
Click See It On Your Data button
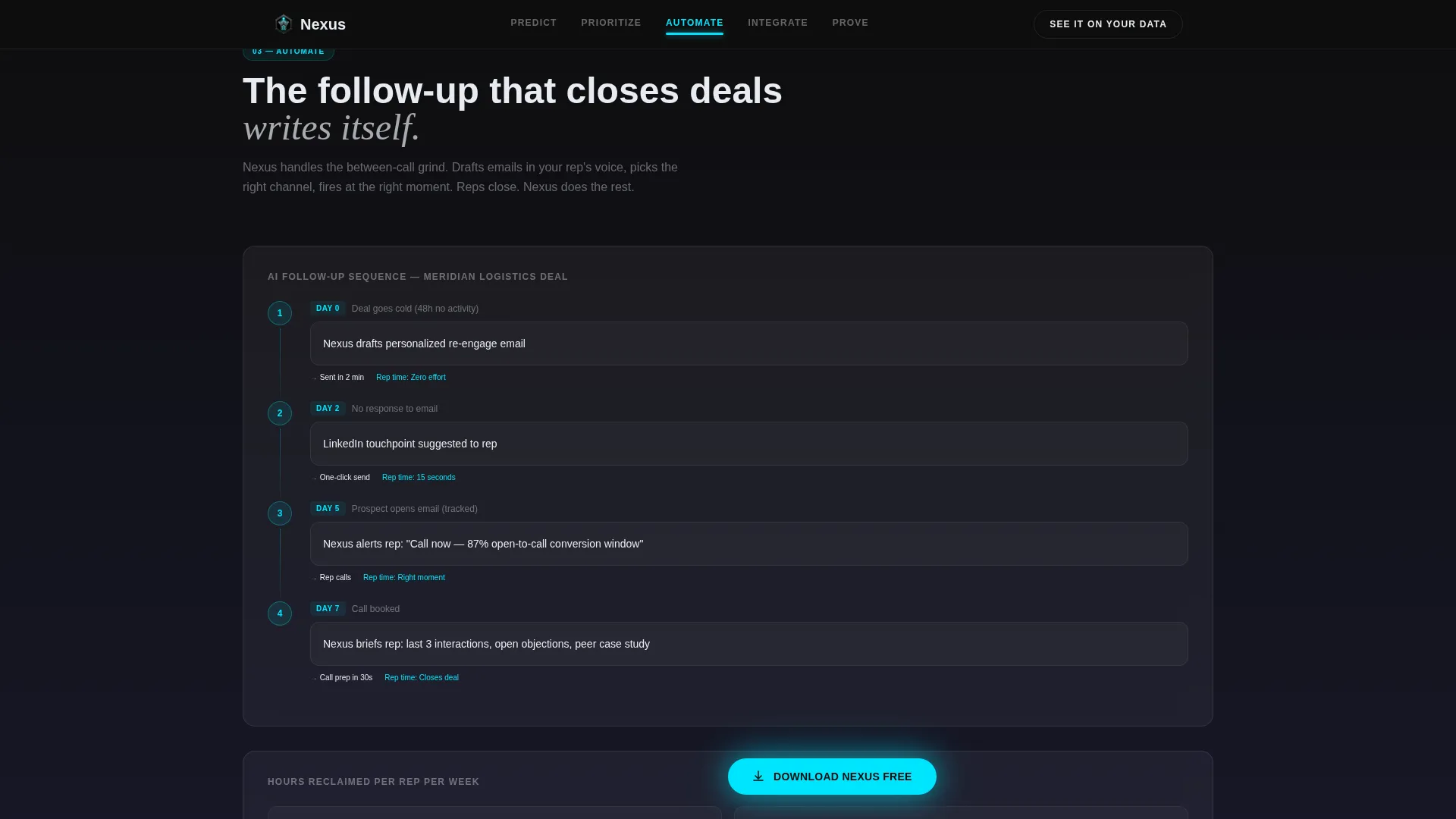tap(1108, 24)
